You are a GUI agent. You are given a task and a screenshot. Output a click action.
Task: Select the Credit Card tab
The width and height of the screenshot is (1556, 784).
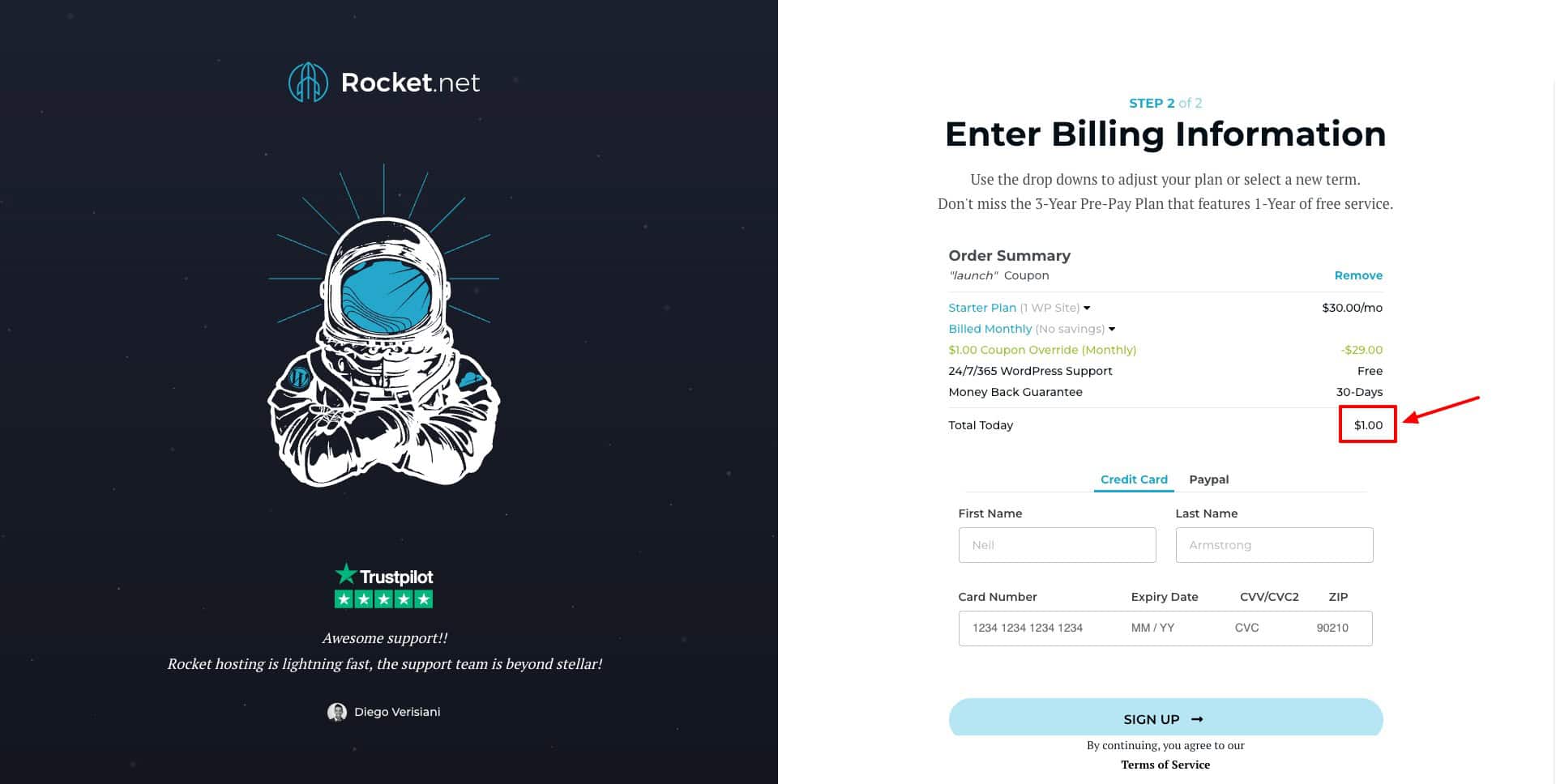tap(1134, 479)
